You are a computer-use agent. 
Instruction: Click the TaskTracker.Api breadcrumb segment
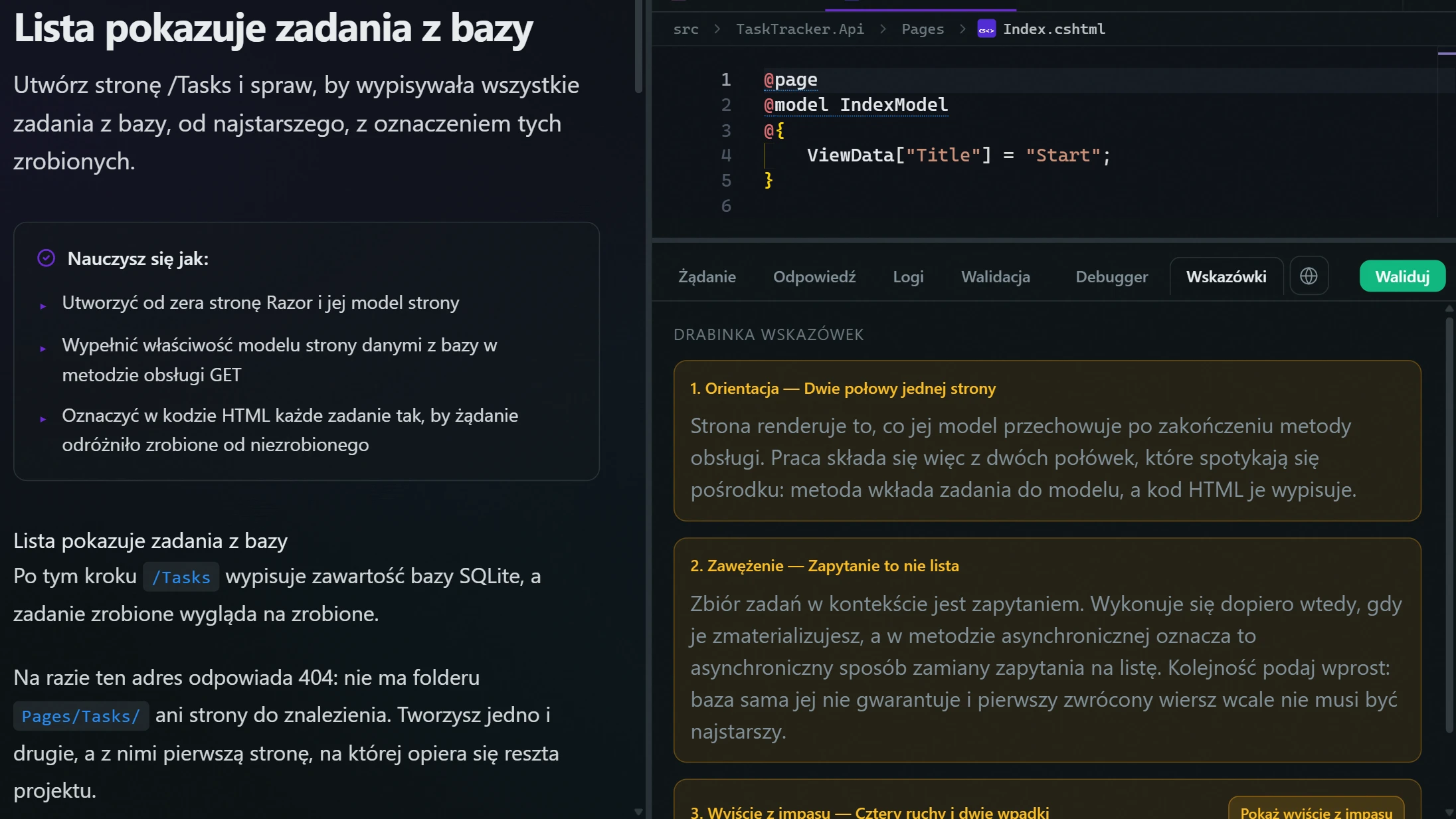click(x=800, y=29)
